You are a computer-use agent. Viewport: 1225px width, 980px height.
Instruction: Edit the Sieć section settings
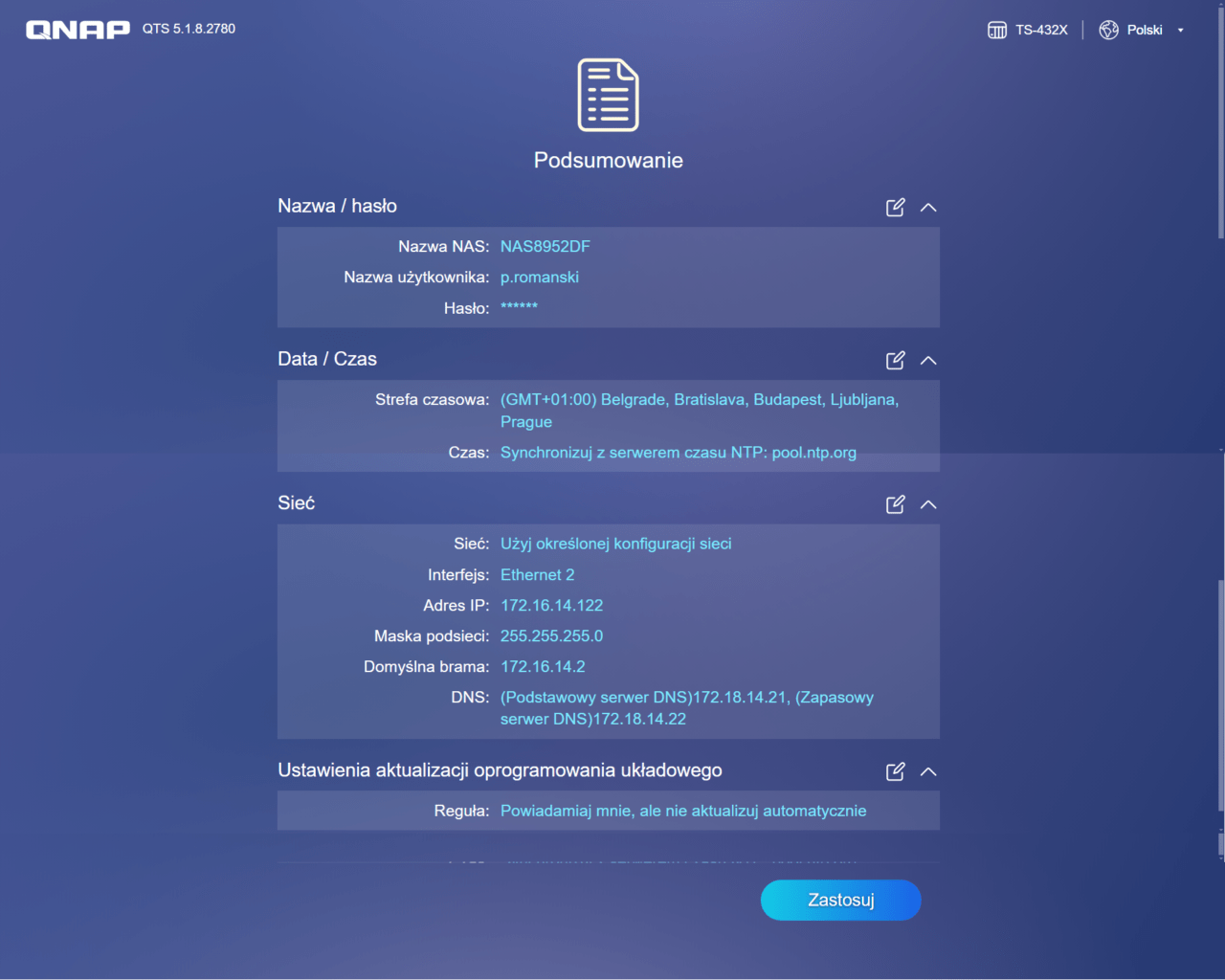click(x=895, y=503)
